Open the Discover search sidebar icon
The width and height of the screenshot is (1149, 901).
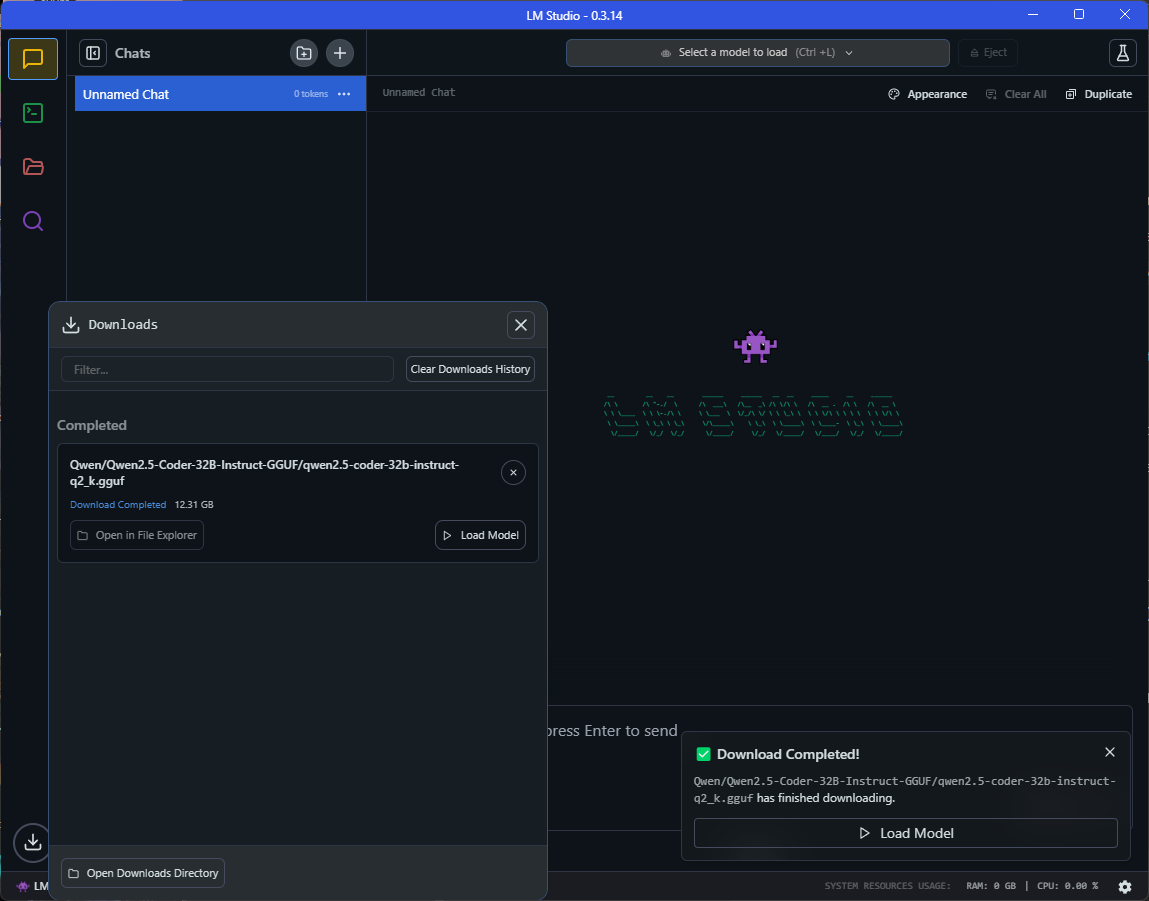pyautogui.click(x=33, y=221)
